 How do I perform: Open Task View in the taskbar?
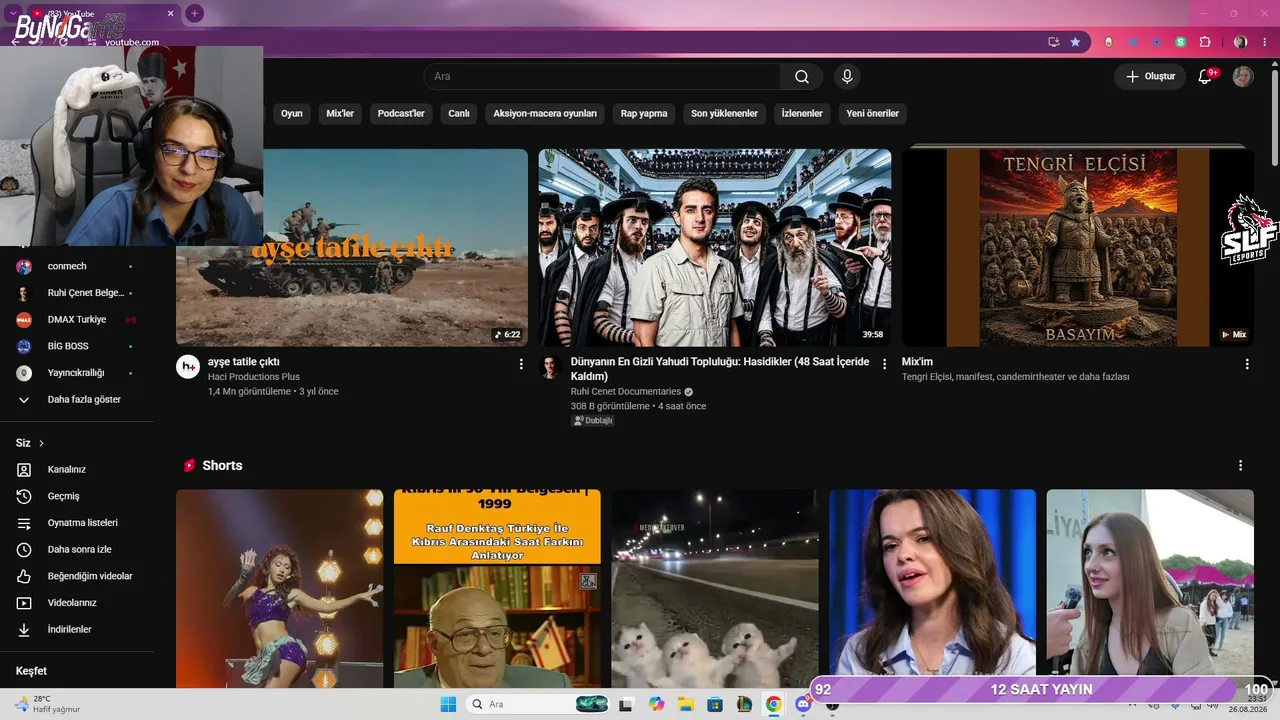coord(626,704)
